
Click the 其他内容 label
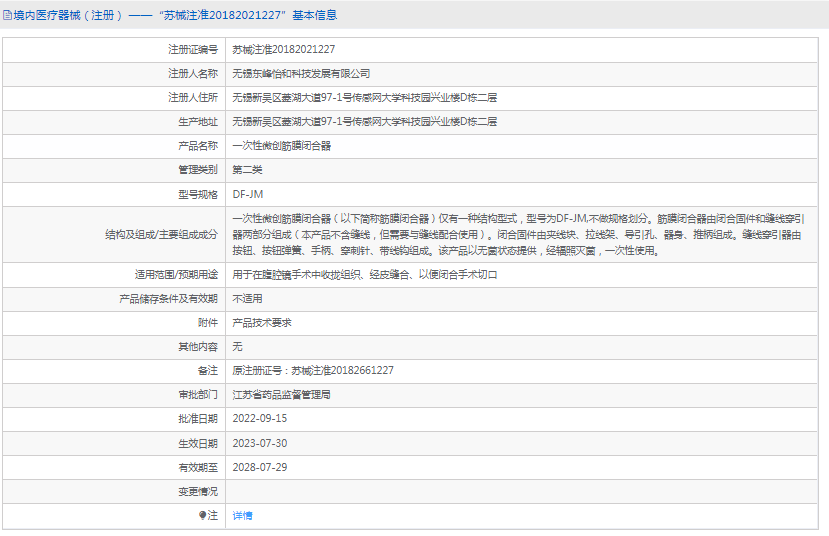(x=198, y=347)
